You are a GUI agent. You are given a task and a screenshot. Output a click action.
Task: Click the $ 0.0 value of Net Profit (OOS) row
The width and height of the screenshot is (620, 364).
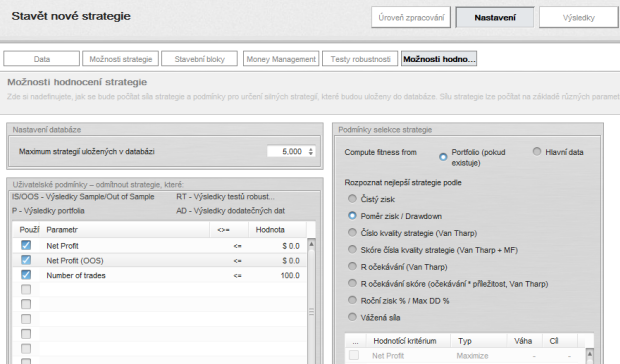coord(291,261)
